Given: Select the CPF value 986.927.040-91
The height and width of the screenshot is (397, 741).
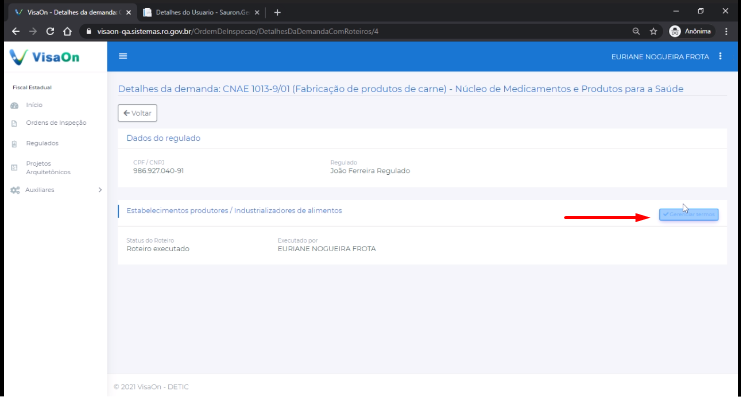Looking at the screenshot, I should point(158,171).
